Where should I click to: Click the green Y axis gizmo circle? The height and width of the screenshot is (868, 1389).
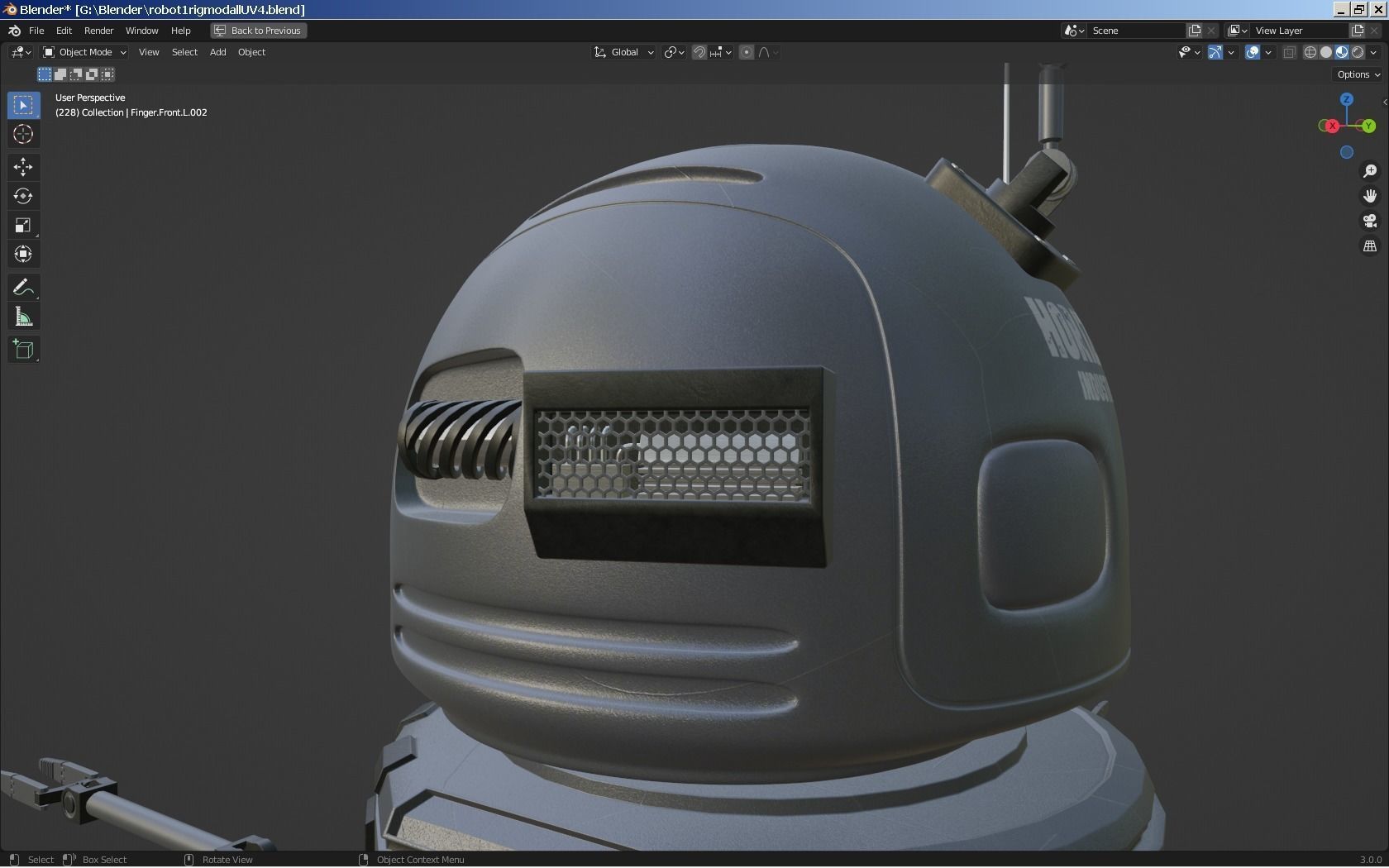point(1368,126)
